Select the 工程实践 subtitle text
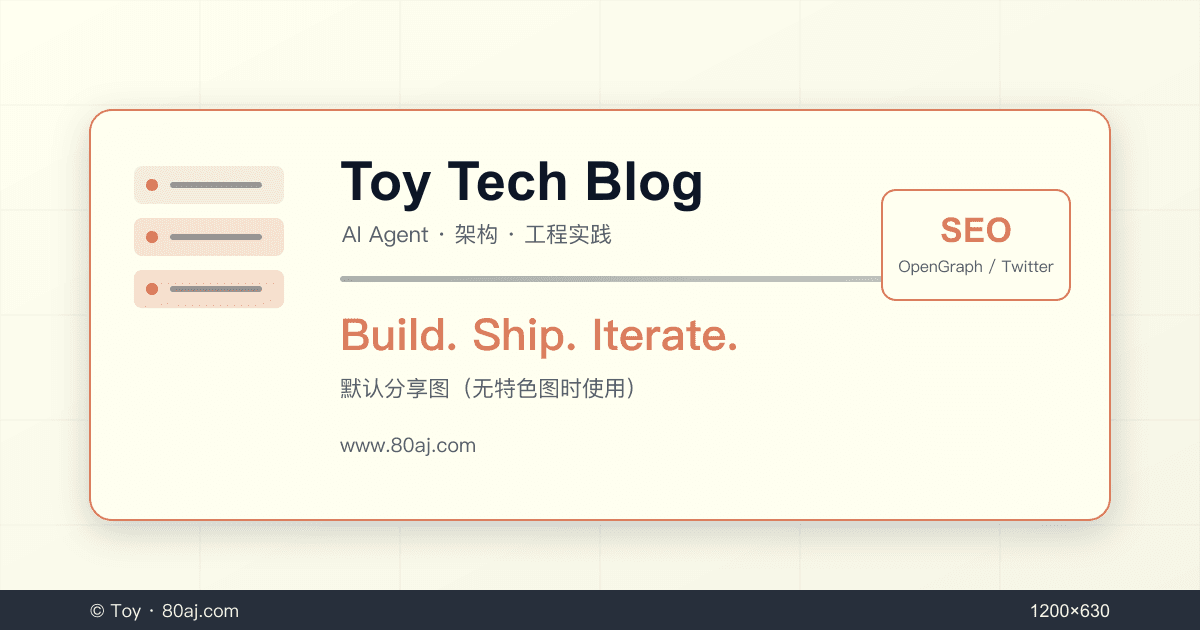Viewport: 1200px width, 630px height. click(x=567, y=236)
